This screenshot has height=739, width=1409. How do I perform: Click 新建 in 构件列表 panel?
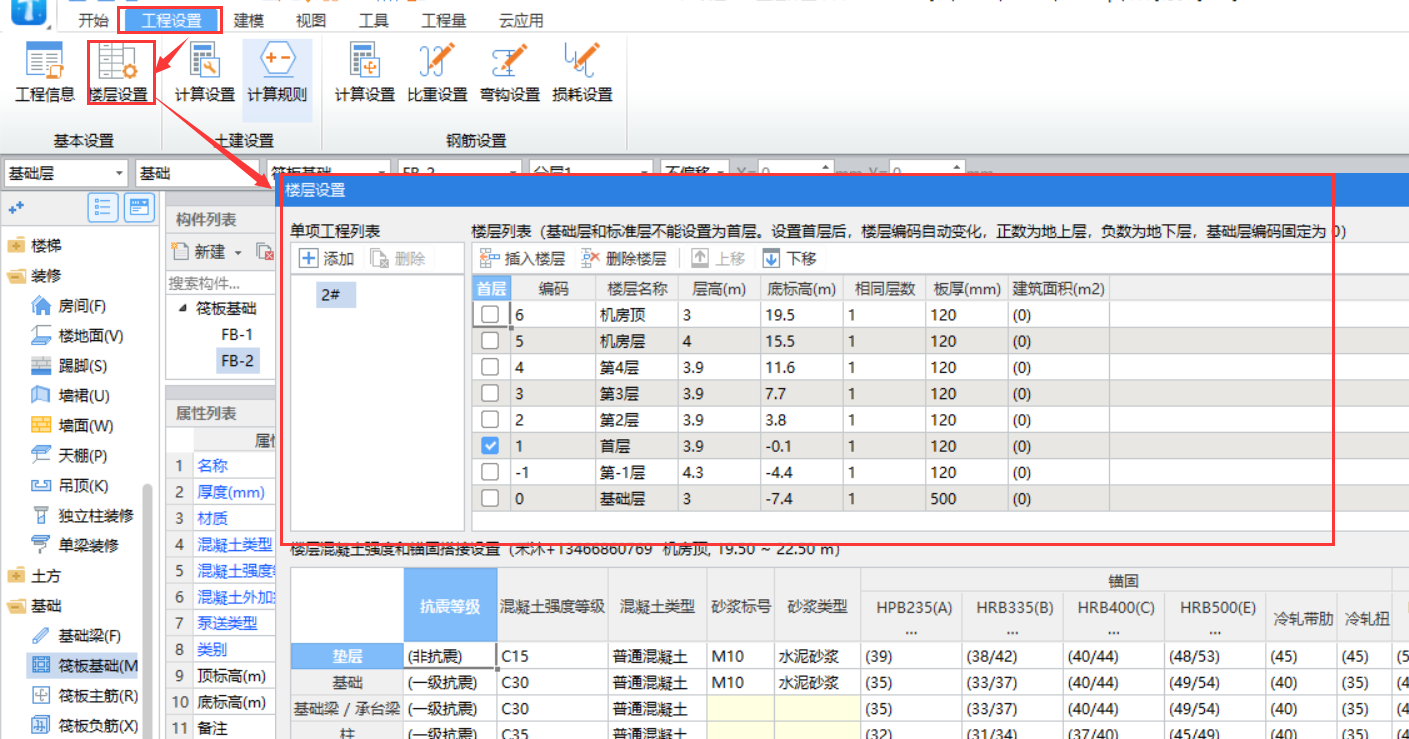coord(198,251)
